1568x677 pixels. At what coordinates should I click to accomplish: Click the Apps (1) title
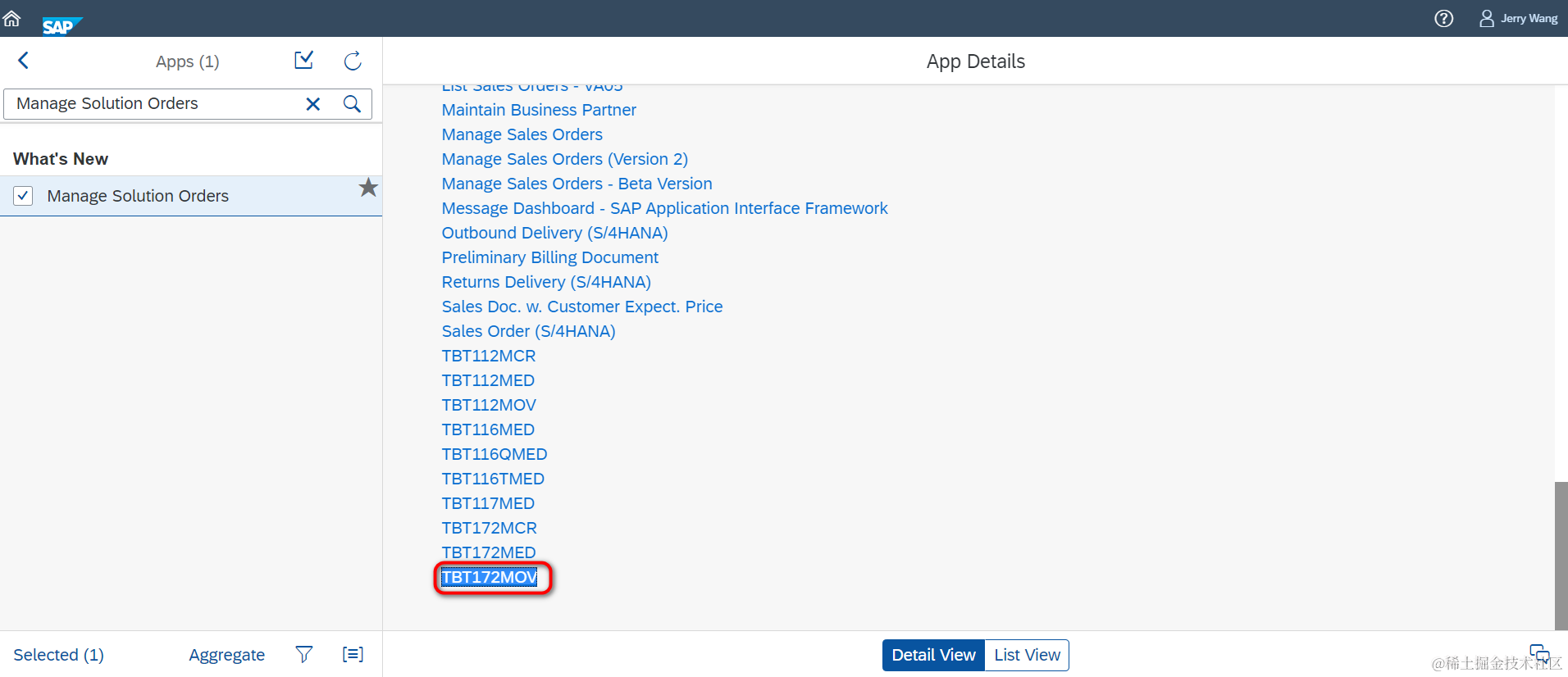point(188,61)
